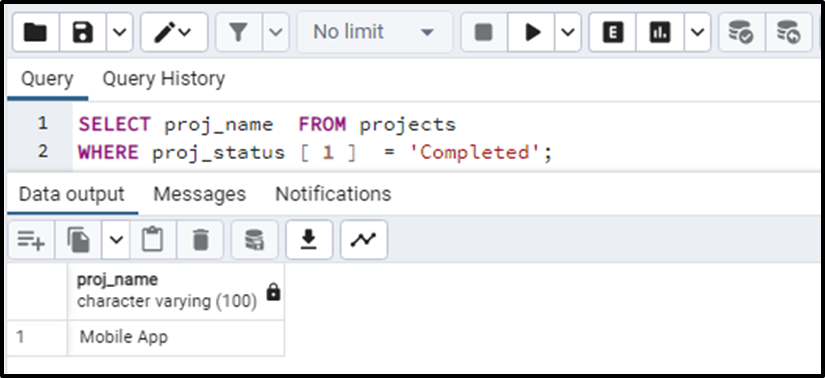825x378 pixels.
Task: Expand the save options dropdown arrow
Action: coord(119,33)
